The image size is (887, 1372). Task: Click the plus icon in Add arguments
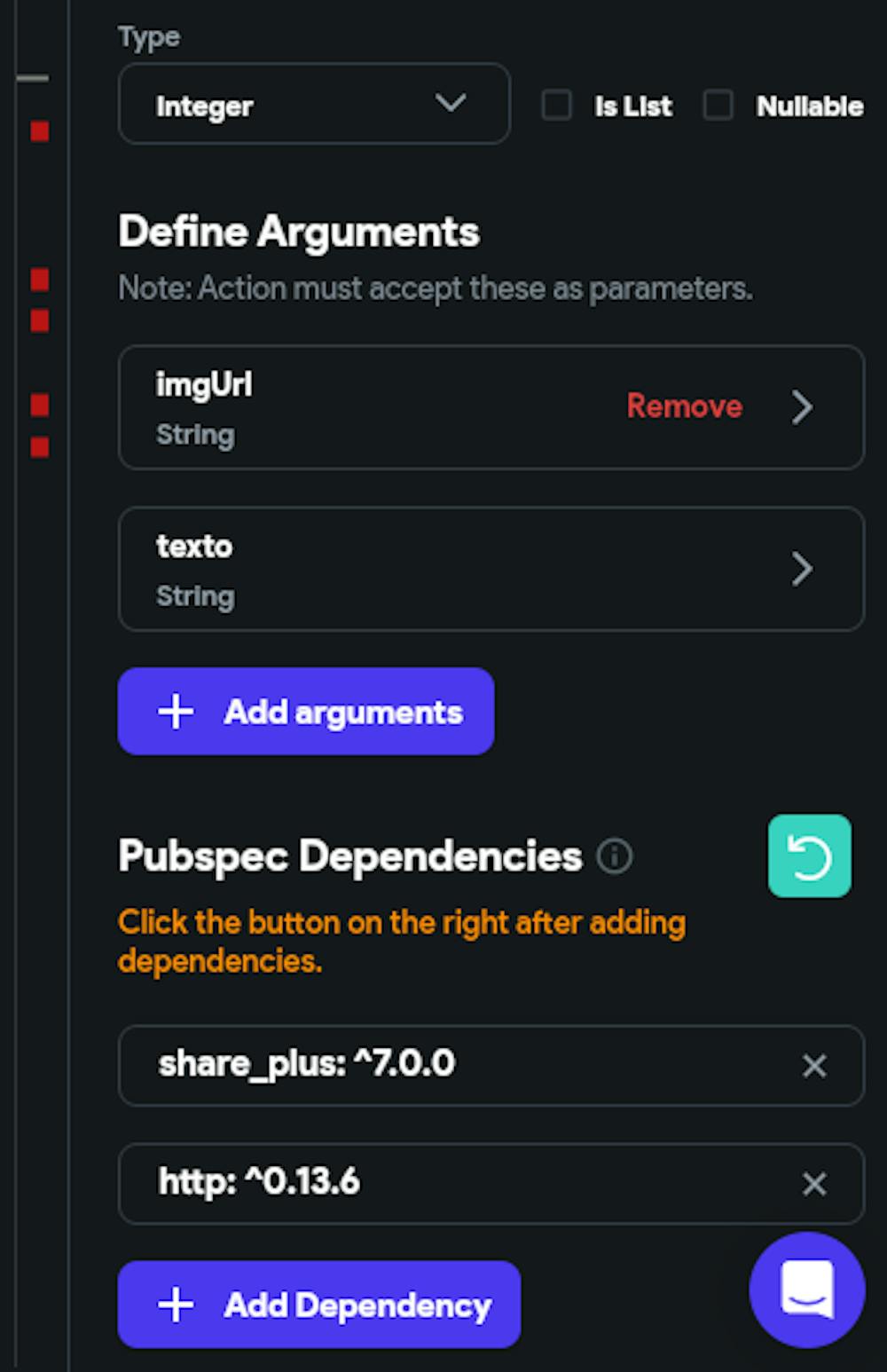click(x=176, y=712)
